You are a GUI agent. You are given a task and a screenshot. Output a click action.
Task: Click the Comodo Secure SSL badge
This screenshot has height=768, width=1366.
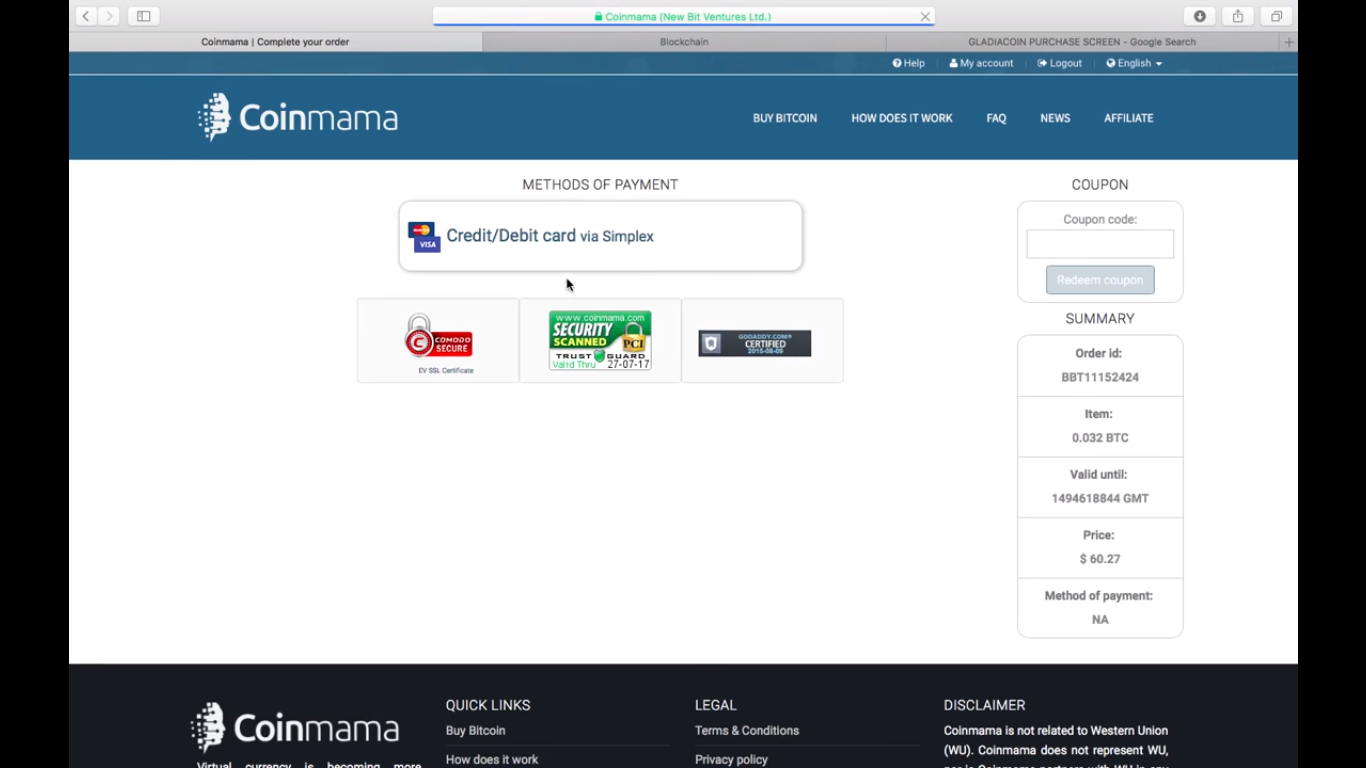coord(438,340)
